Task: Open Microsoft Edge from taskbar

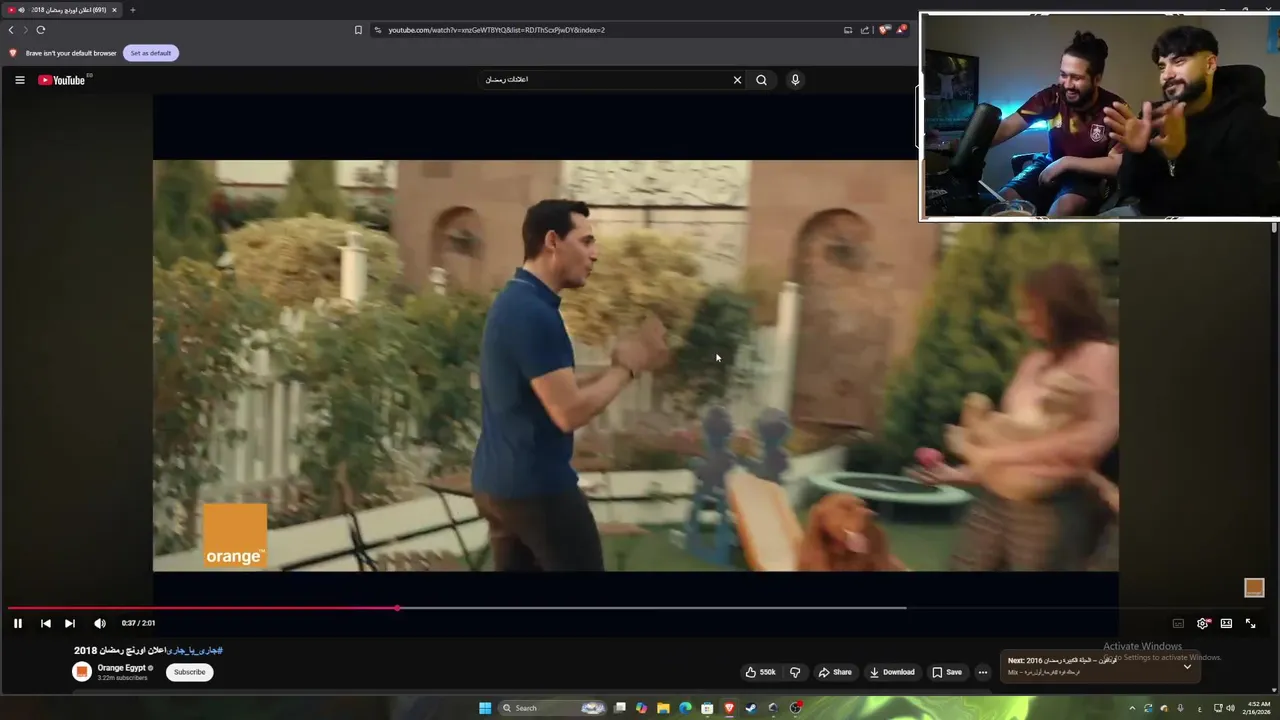Action: (x=685, y=708)
